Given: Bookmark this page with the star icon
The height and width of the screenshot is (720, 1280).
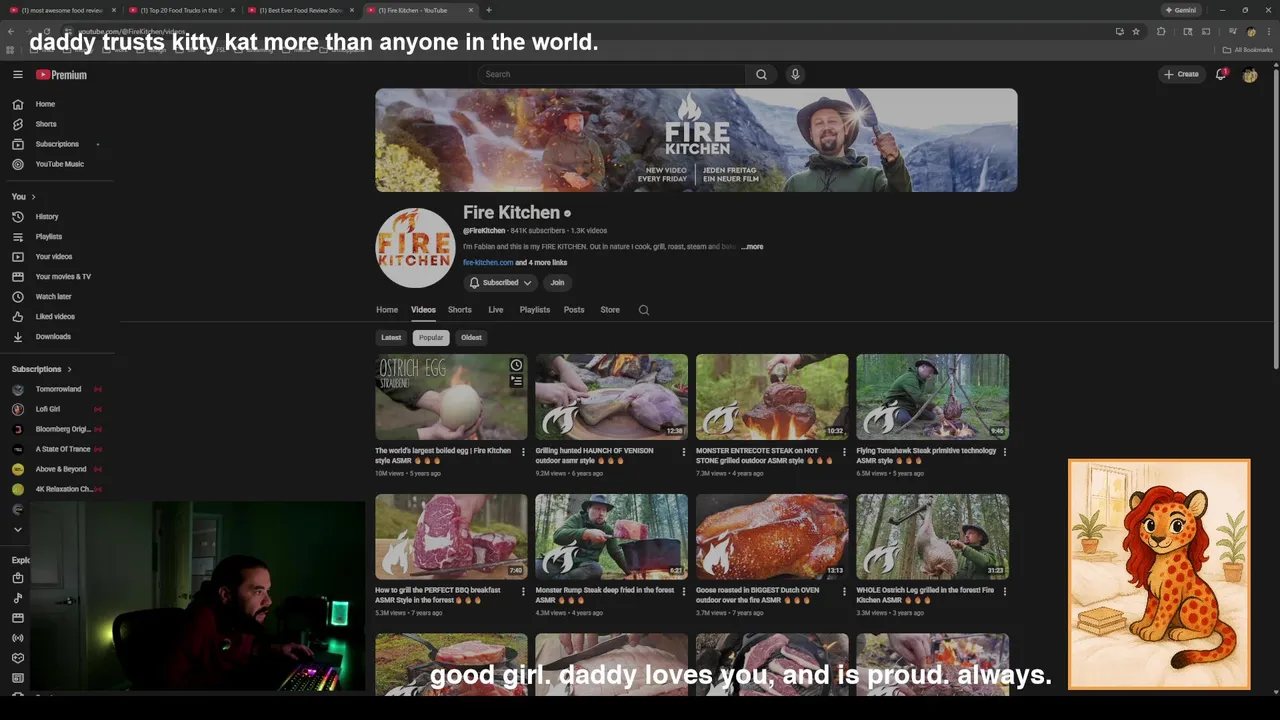Looking at the screenshot, I should coord(1136,31).
